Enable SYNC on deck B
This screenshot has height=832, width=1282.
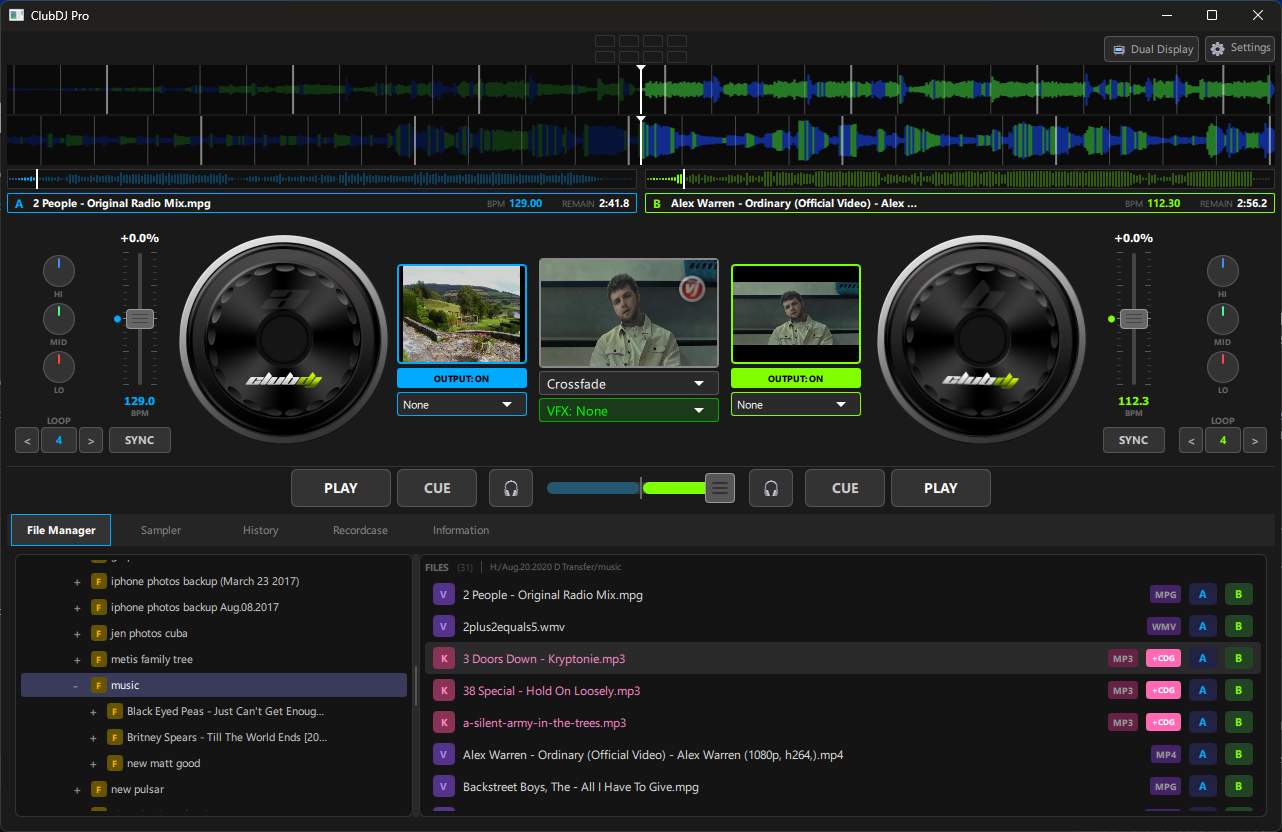coord(1134,439)
